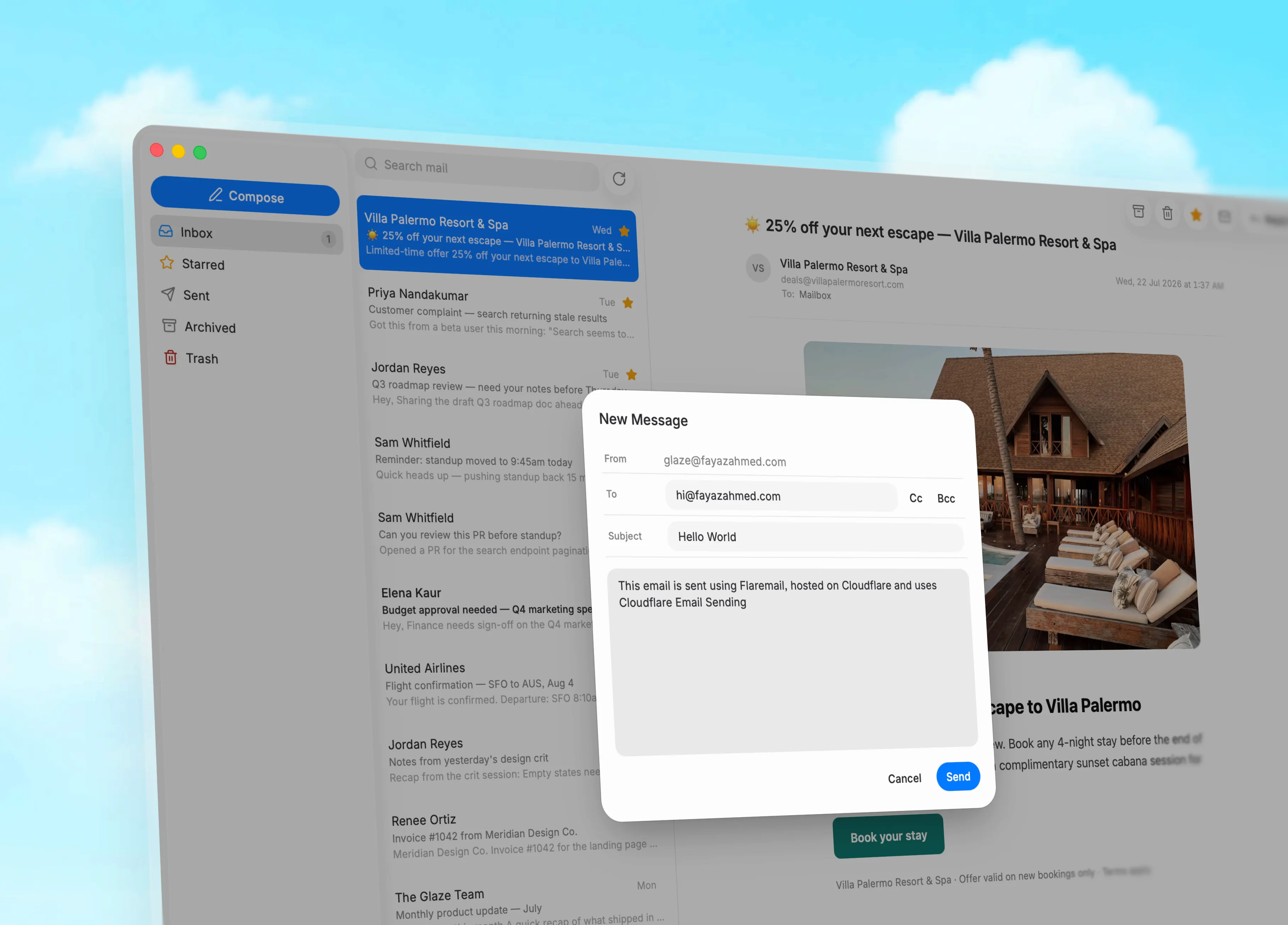The height and width of the screenshot is (925, 1288).
Task: Show the Bcc field
Action: pos(946,499)
